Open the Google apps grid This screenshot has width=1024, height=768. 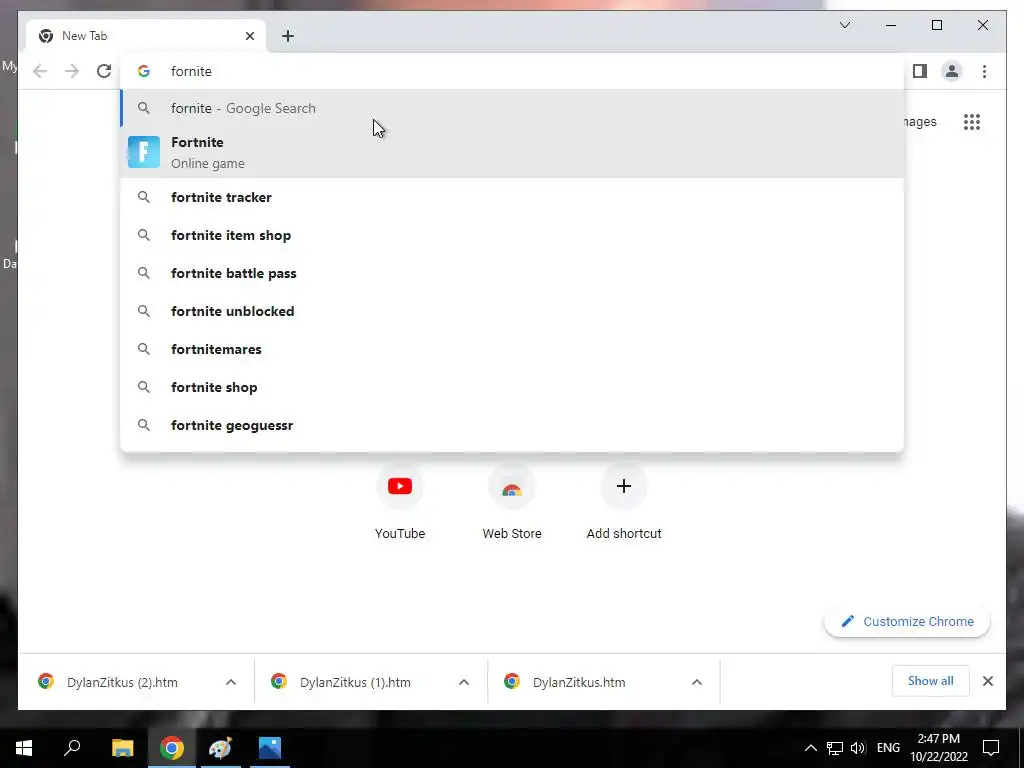tap(972, 121)
